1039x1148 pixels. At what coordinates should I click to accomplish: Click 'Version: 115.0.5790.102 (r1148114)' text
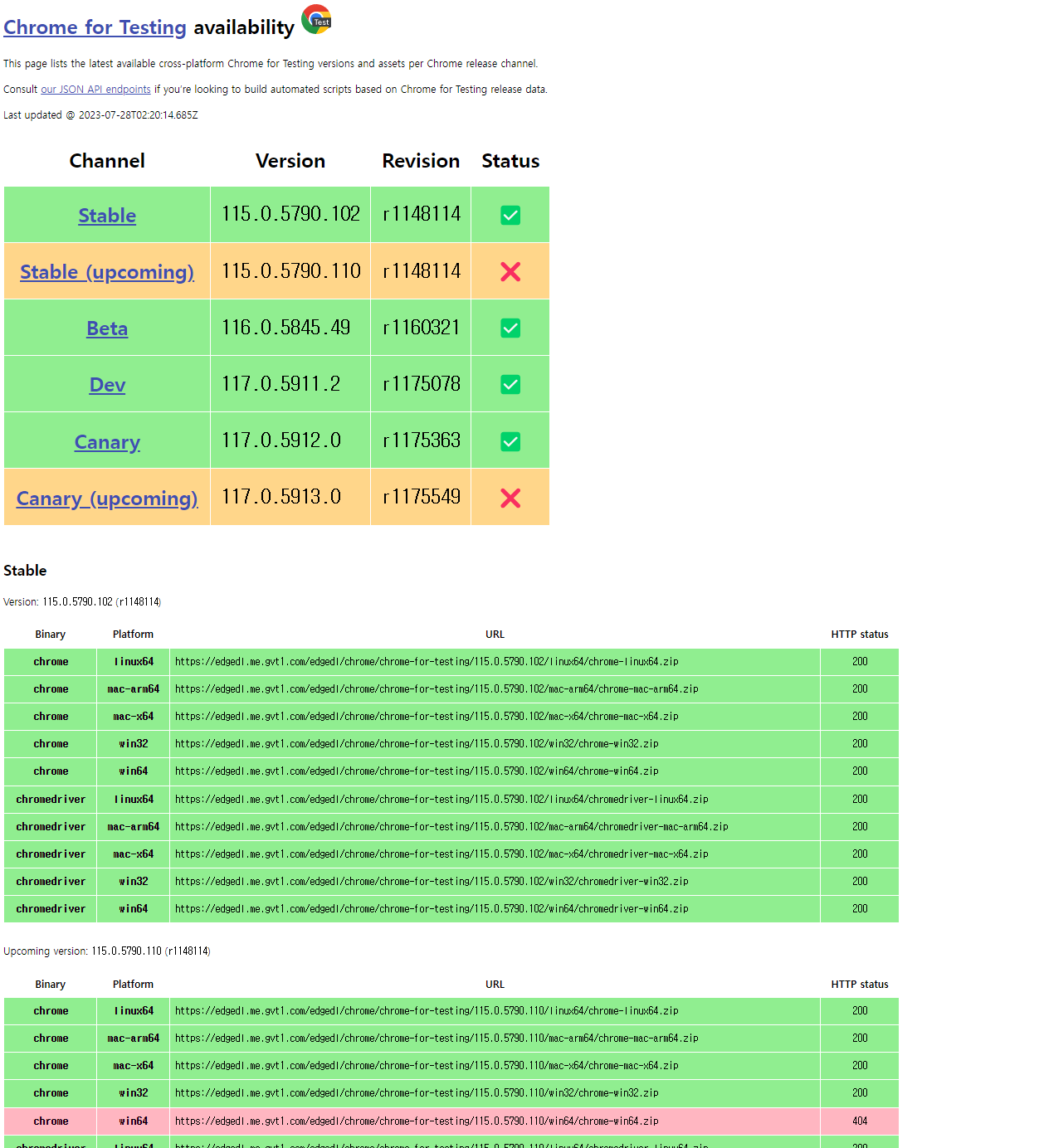click(x=82, y=602)
